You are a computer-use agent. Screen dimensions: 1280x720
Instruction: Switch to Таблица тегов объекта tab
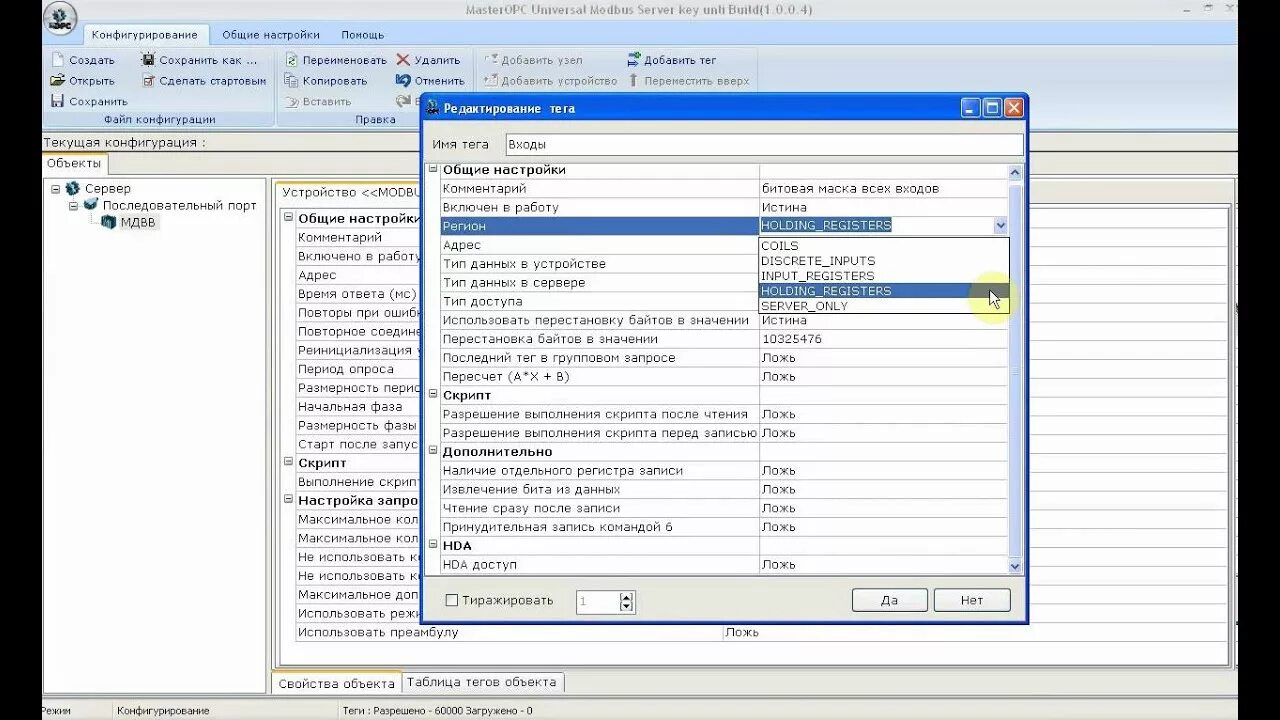(x=482, y=682)
